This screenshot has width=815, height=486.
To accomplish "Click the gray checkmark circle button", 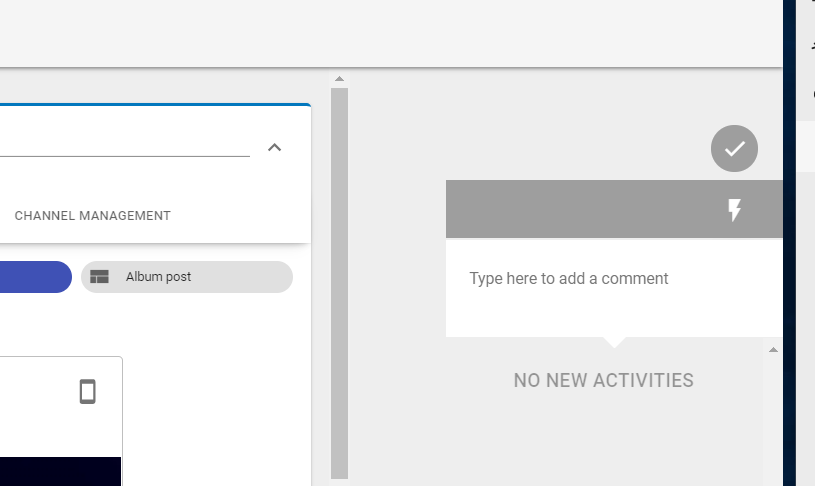I will [734, 149].
